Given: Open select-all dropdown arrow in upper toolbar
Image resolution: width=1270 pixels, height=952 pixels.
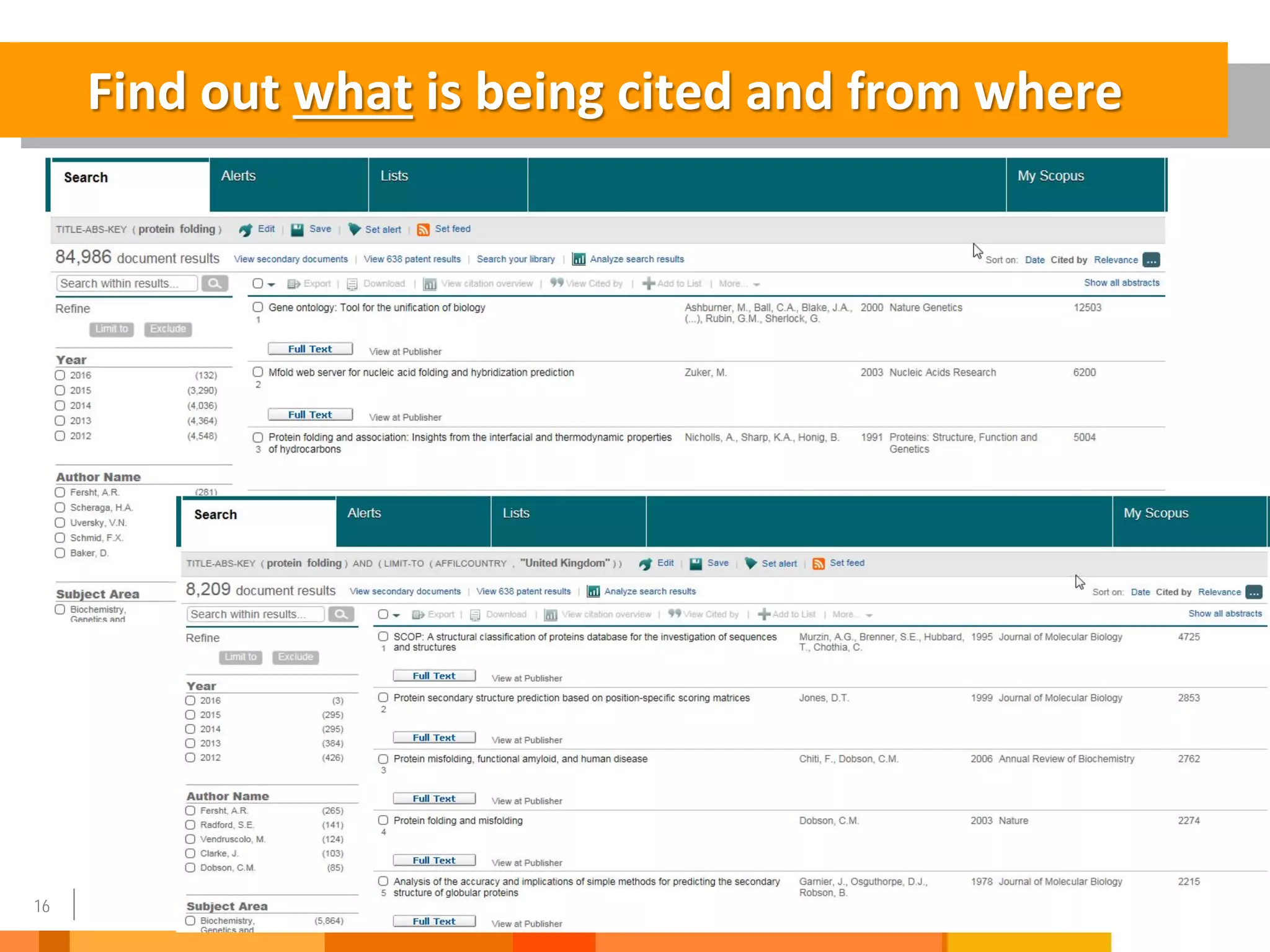Looking at the screenshot, I should coord(271,284).
